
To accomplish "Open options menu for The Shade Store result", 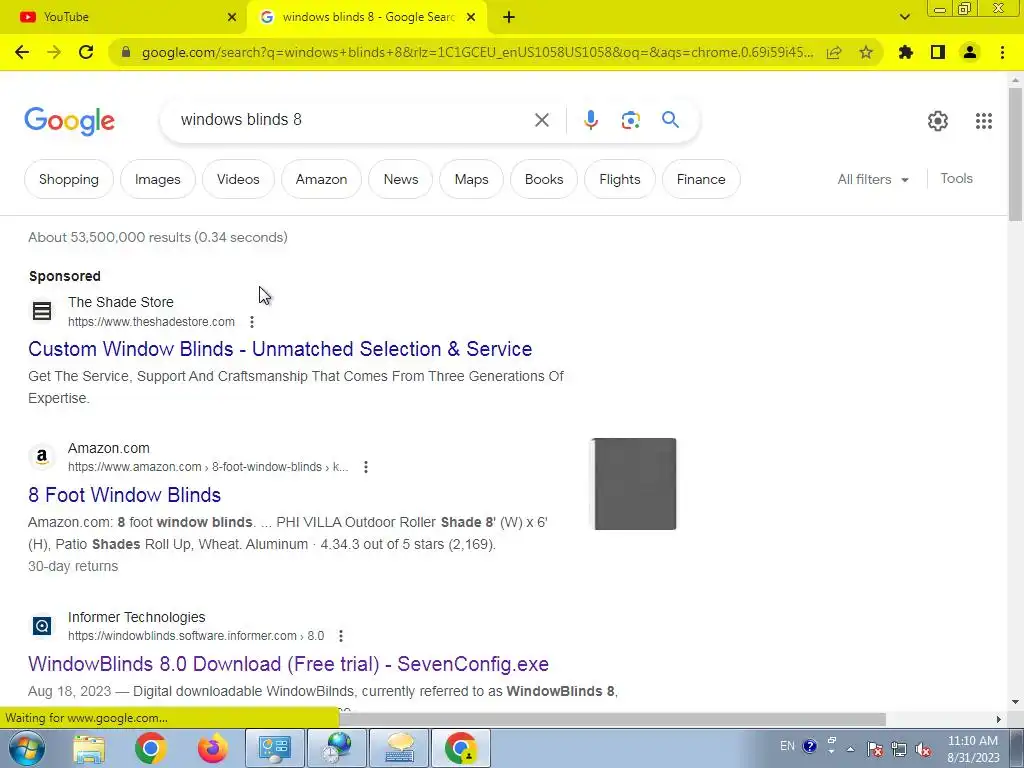I will click(252, 321).
